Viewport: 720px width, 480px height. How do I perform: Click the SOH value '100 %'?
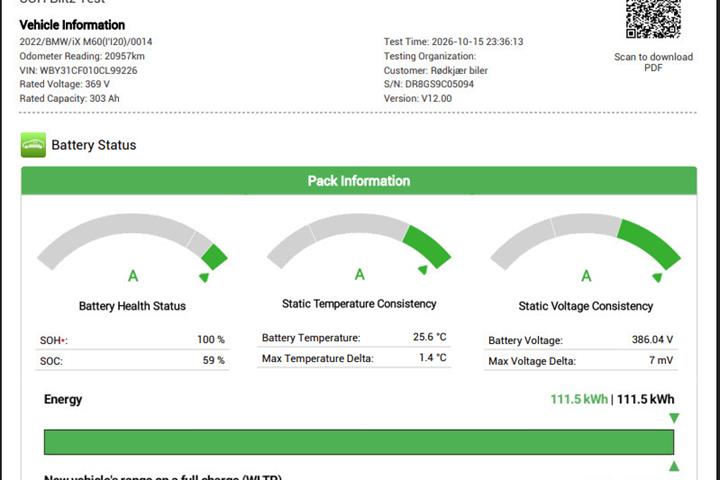(x=211, y=339)
